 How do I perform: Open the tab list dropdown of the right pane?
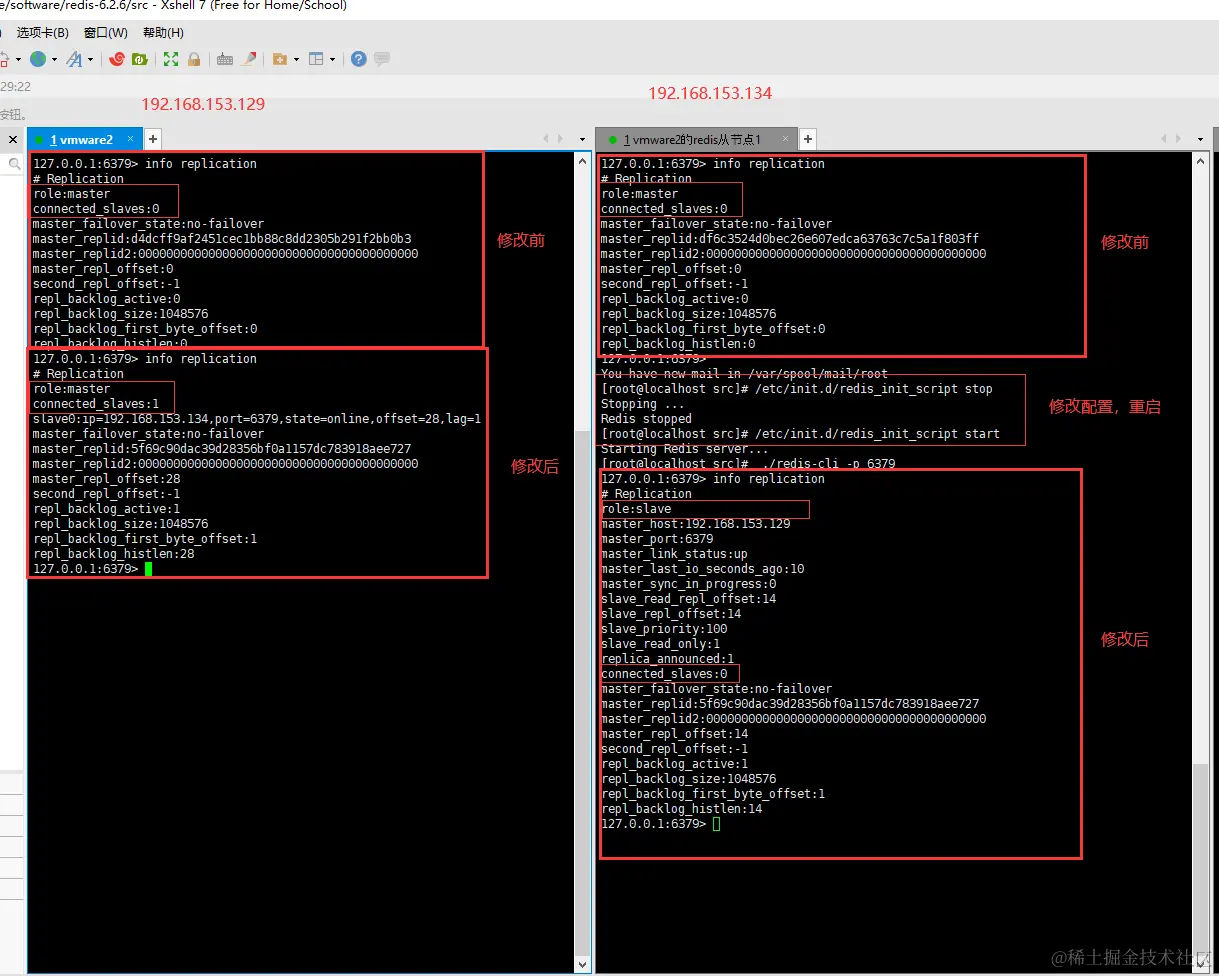(1200, 139)
